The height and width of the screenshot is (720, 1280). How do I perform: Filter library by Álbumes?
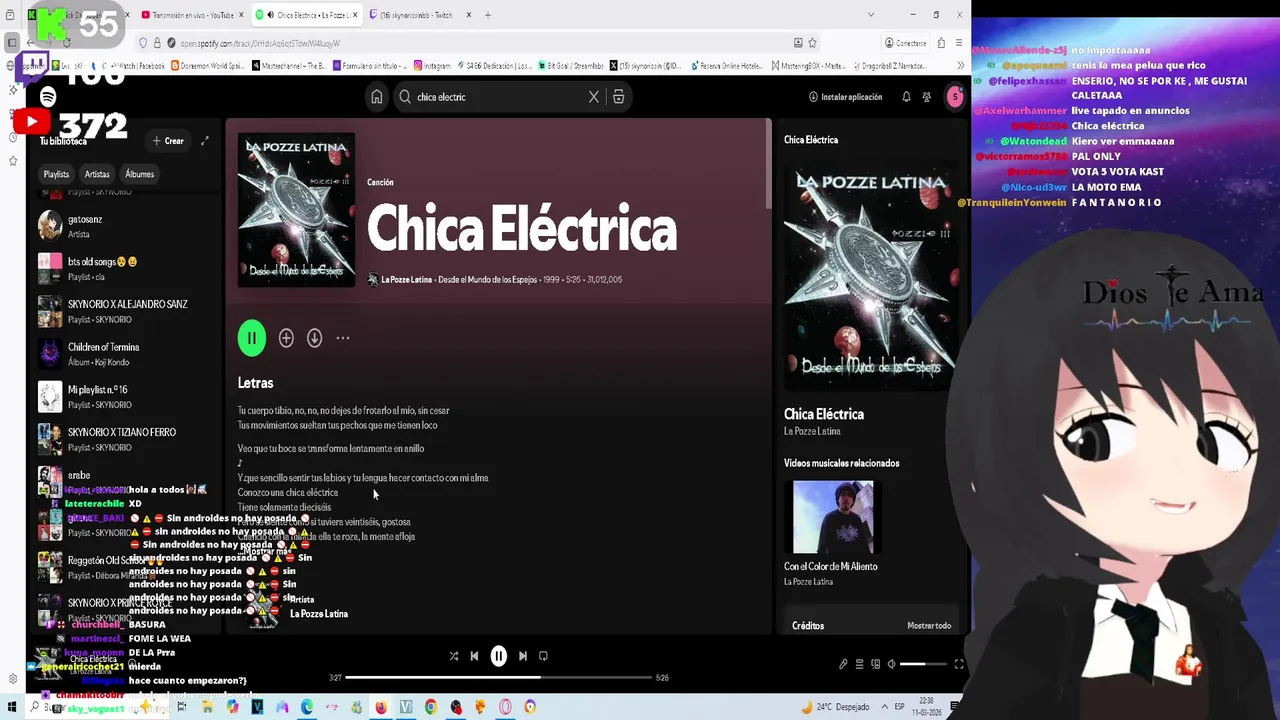click(140, 174)
